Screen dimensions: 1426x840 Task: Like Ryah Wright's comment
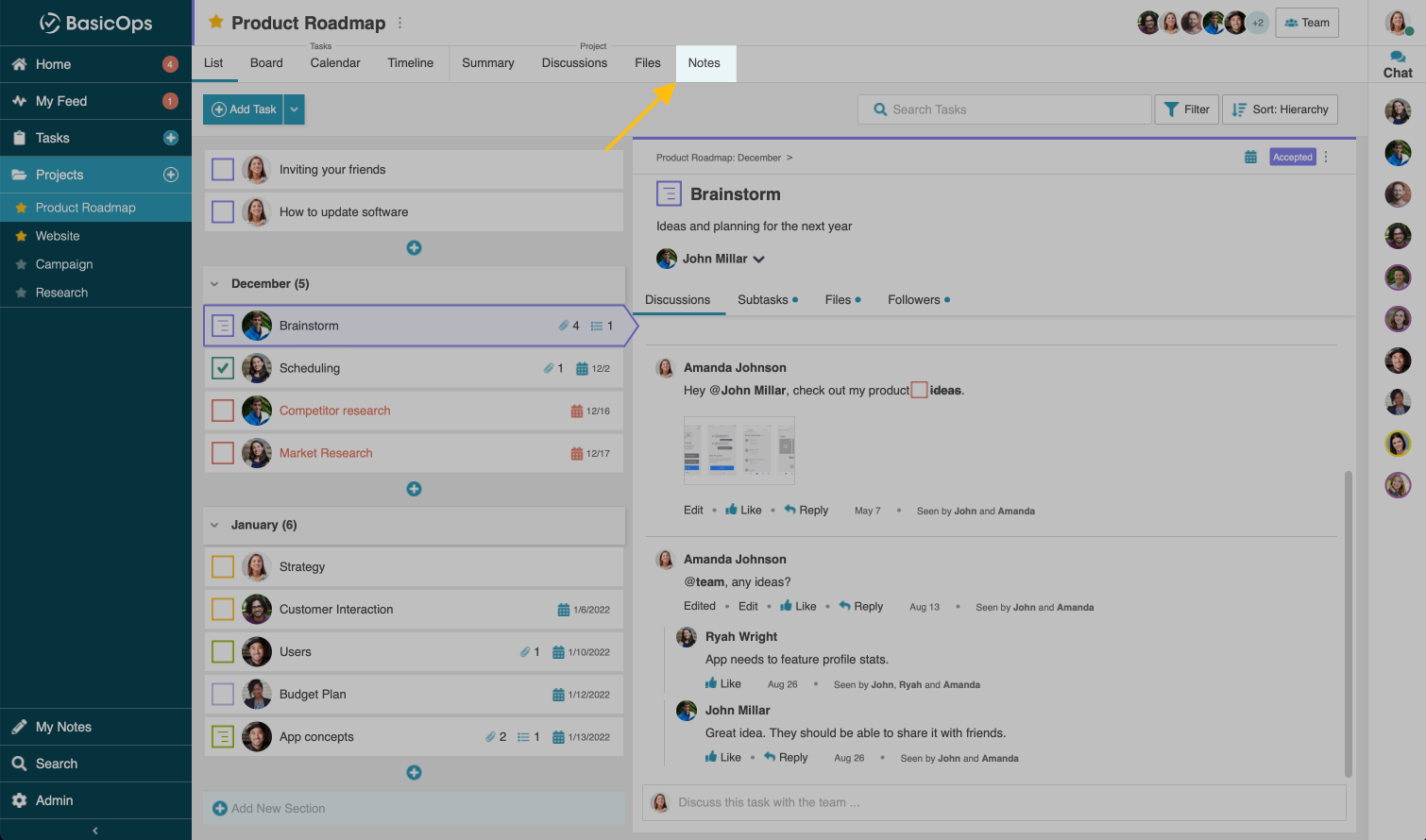(x=723, y=684)
